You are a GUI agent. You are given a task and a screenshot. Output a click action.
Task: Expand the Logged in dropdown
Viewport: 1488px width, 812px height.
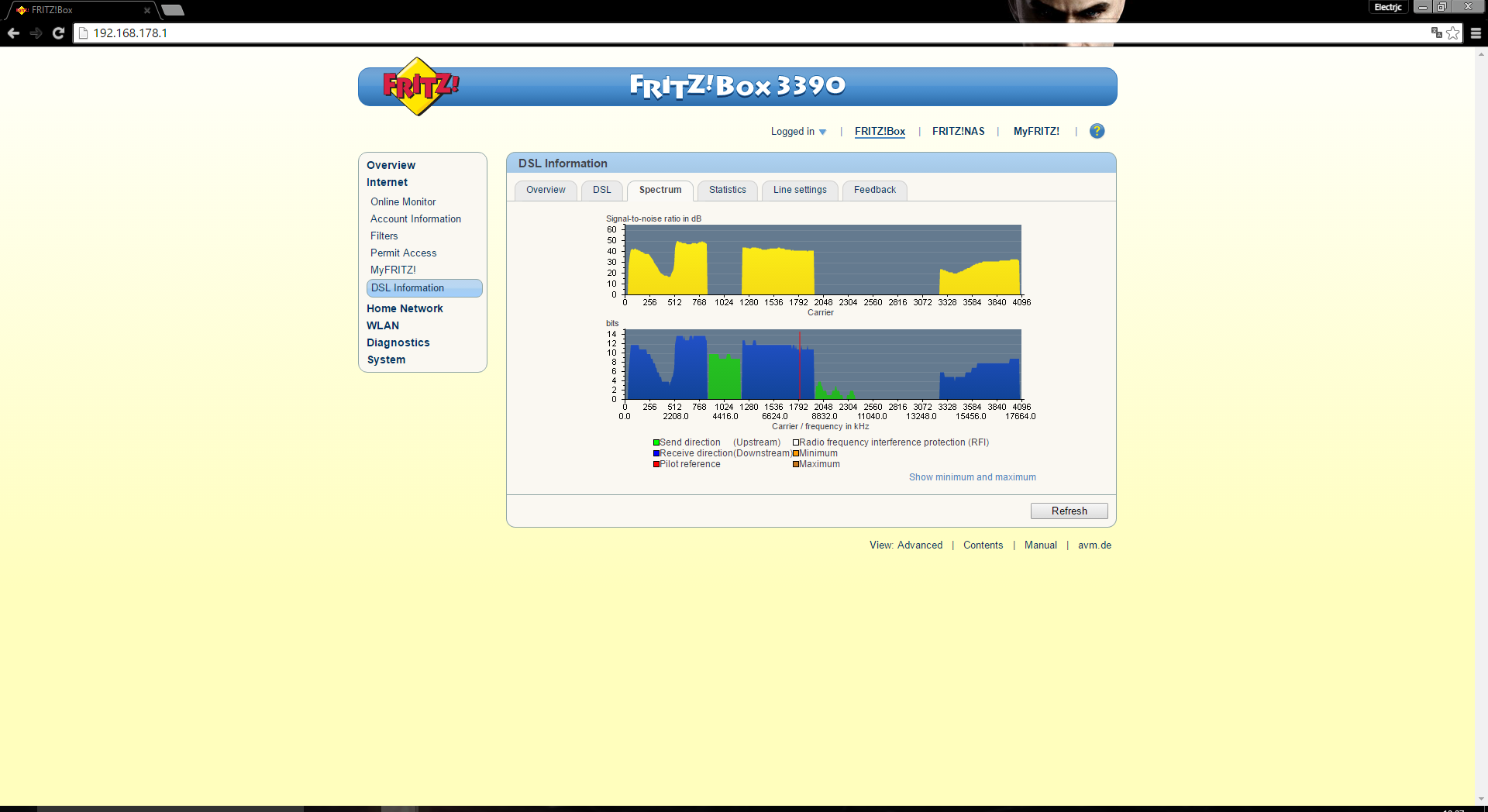pyautogui.click(x=798, y=132)
